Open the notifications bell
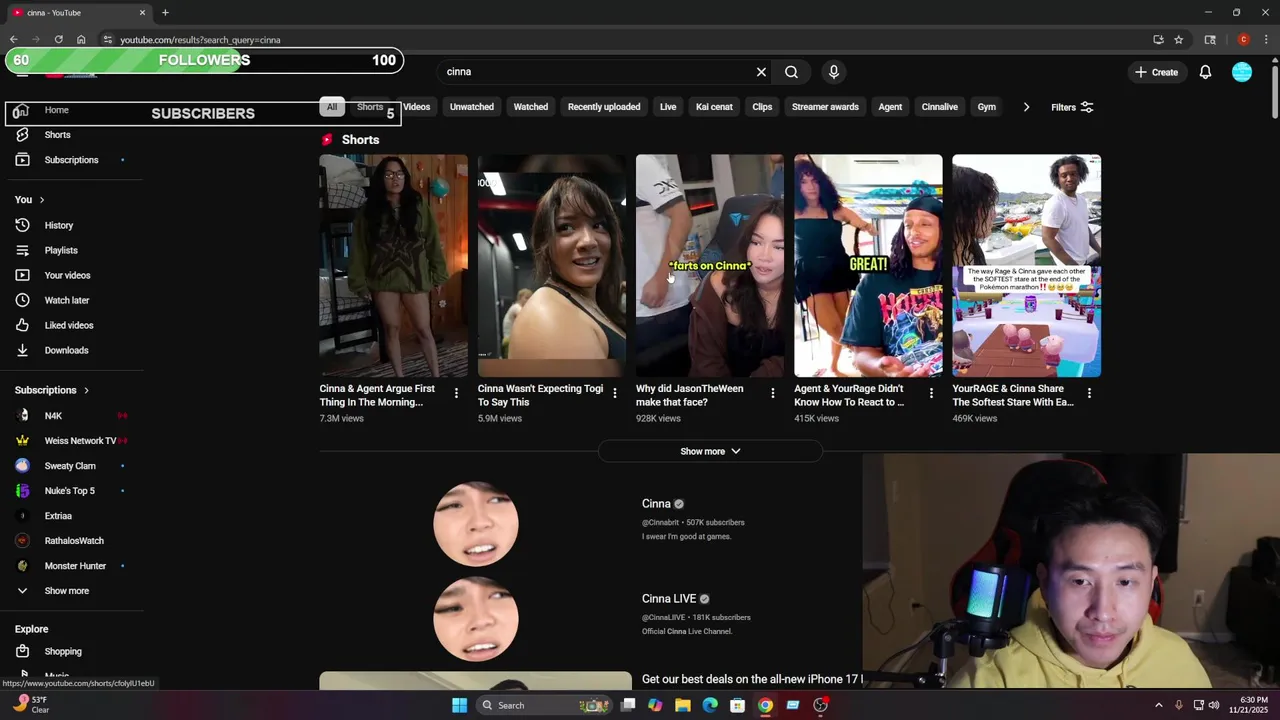 (1205, 72)
